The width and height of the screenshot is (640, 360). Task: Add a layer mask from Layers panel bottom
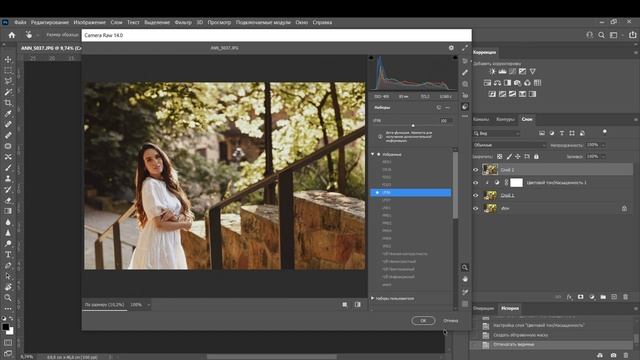point(580,297)
